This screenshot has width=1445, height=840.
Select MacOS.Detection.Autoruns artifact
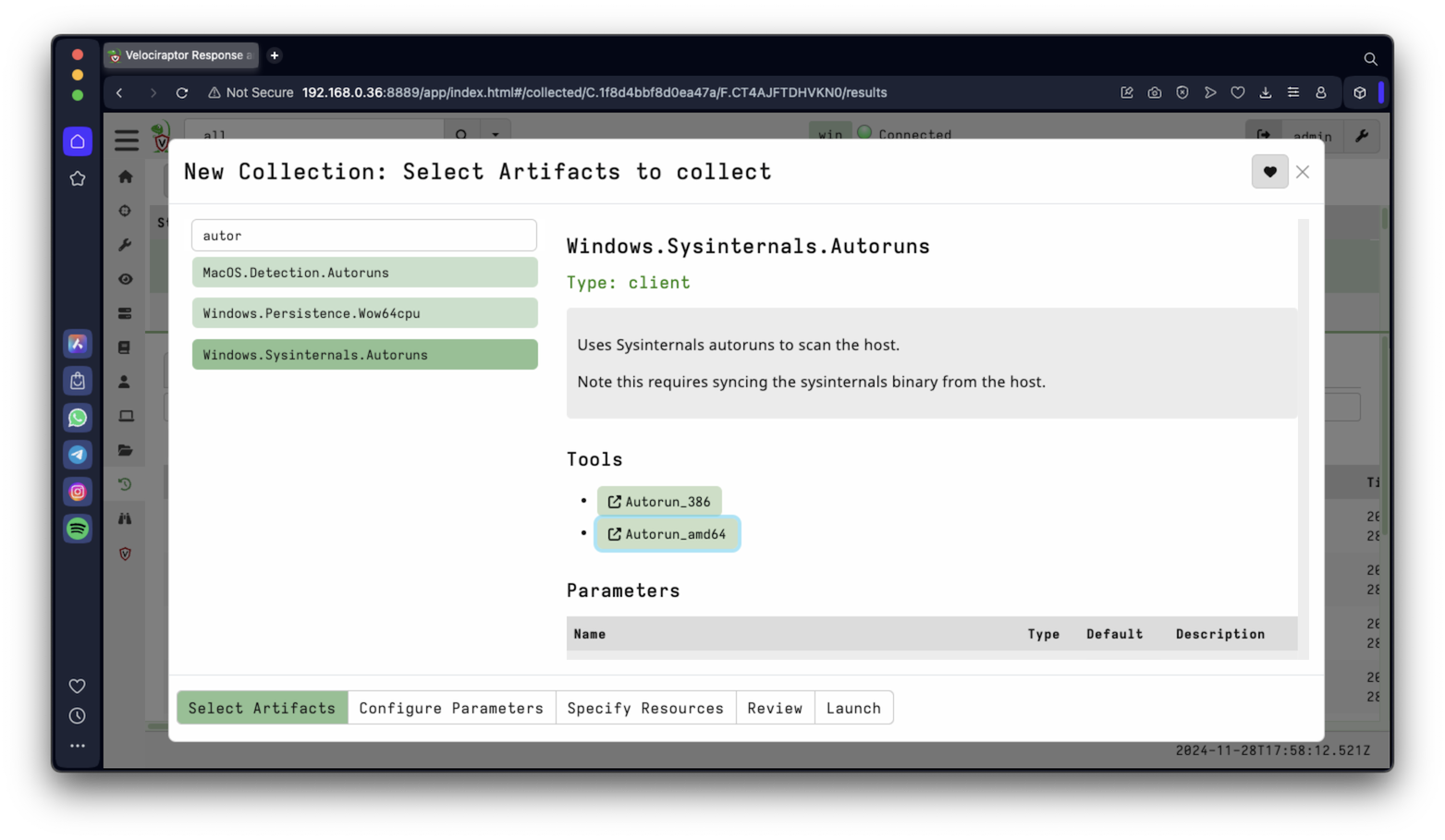pos(364,273)
